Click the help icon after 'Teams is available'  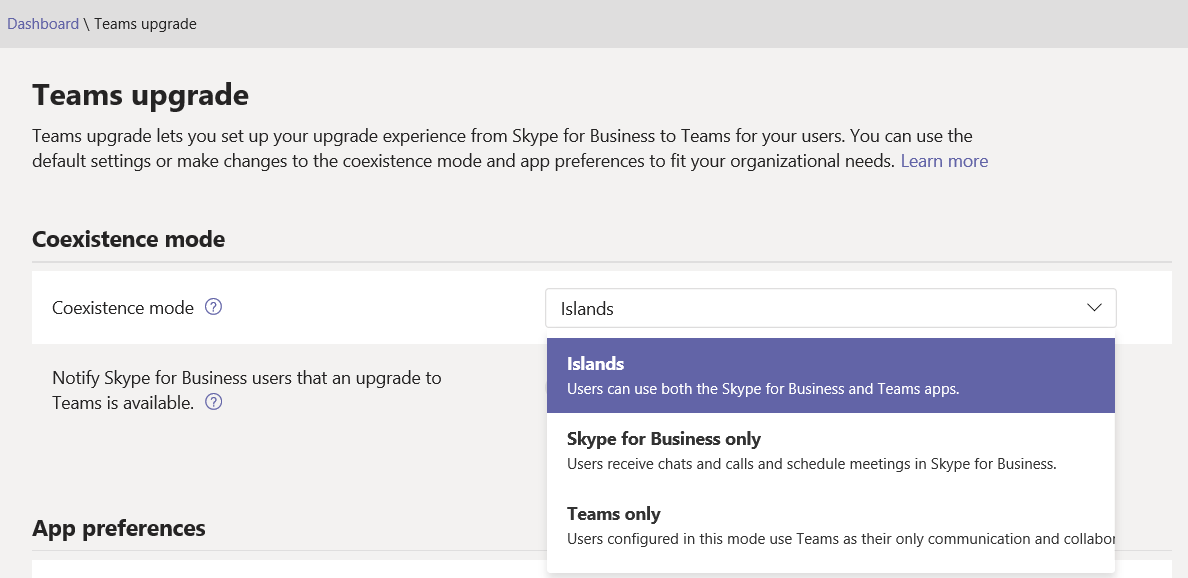point(213,403)
